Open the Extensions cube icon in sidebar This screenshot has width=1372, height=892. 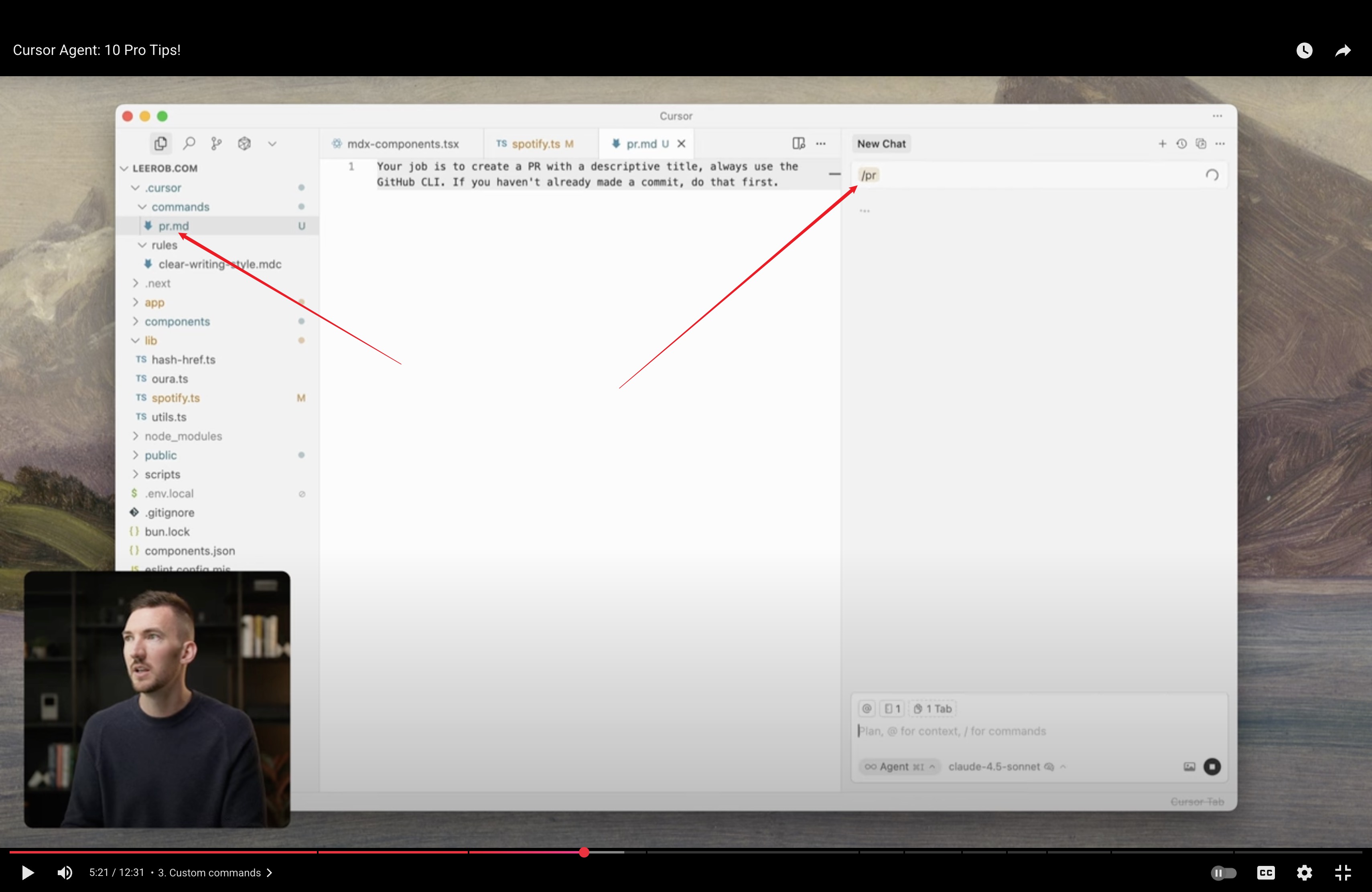[244, 144]
